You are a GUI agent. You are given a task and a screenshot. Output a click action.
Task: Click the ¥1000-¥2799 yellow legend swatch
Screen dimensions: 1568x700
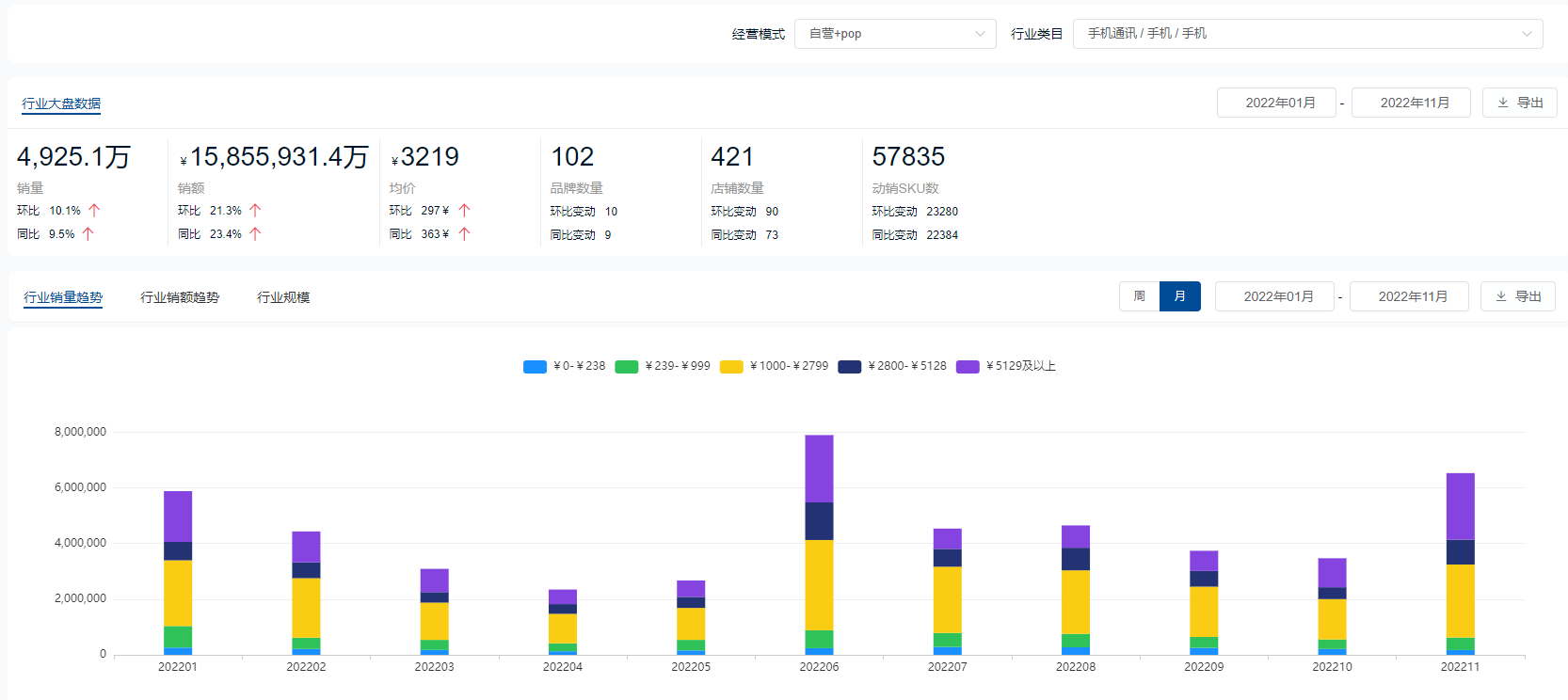point(731,367)
